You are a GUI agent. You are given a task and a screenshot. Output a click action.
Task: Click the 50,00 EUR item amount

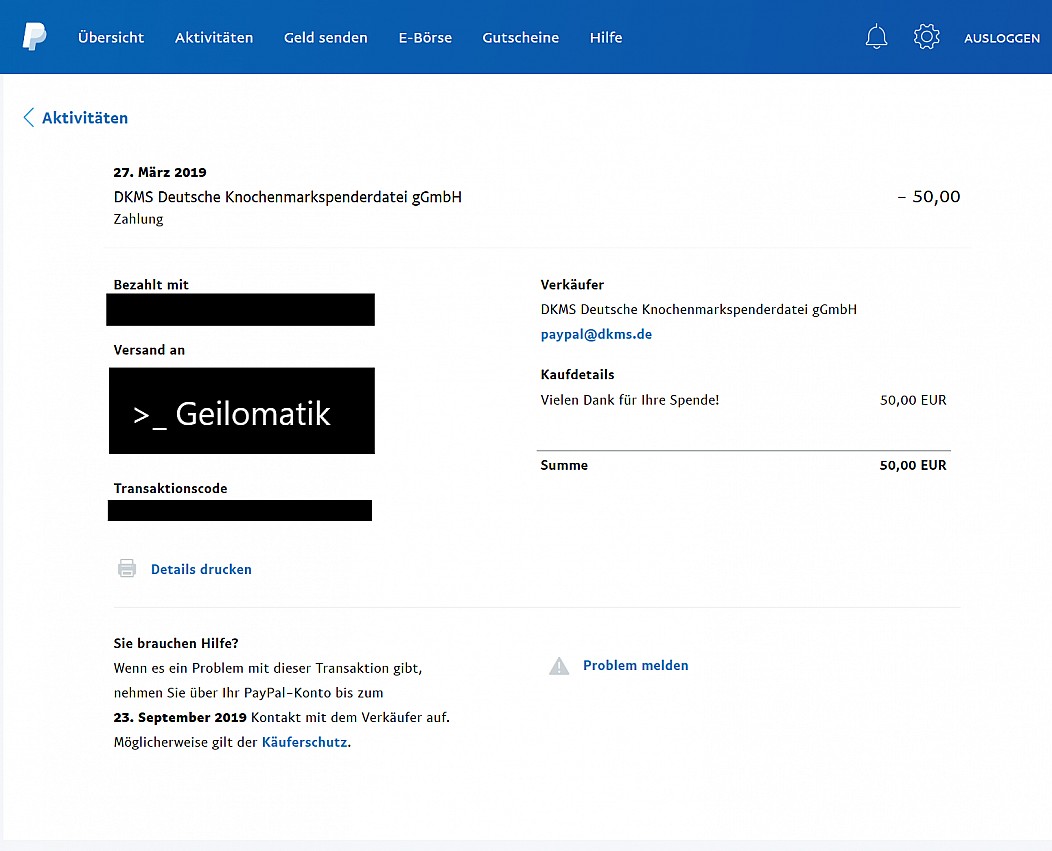(913, 400)
